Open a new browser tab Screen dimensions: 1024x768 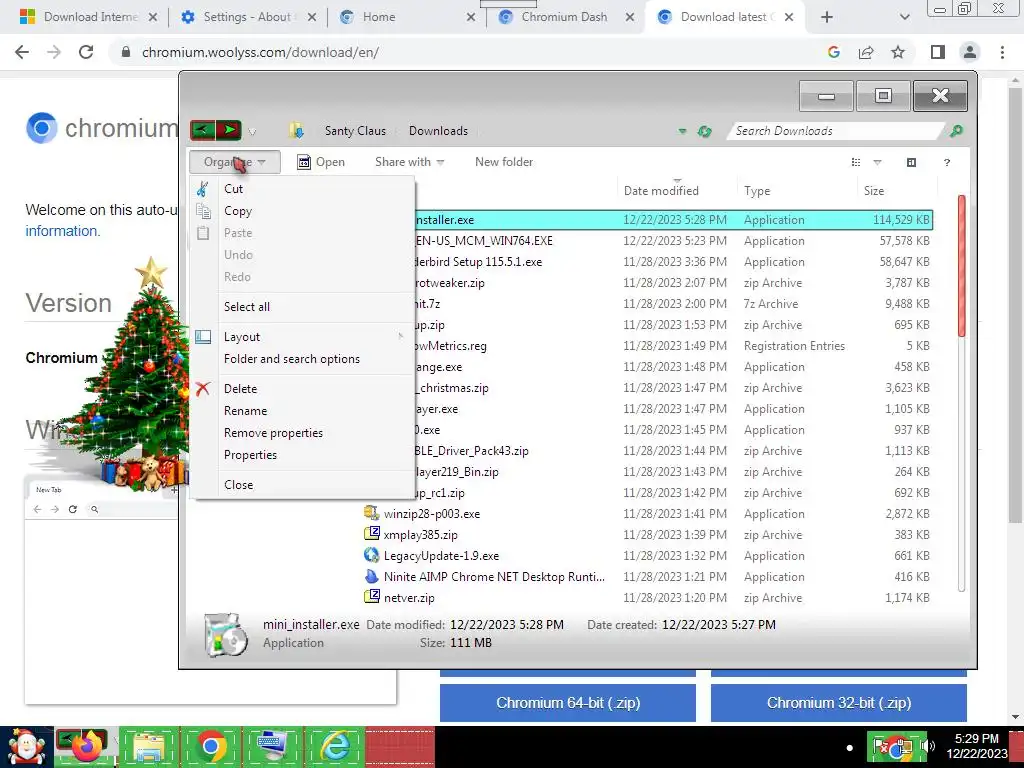pyautogui.click(x=827, y=17)
